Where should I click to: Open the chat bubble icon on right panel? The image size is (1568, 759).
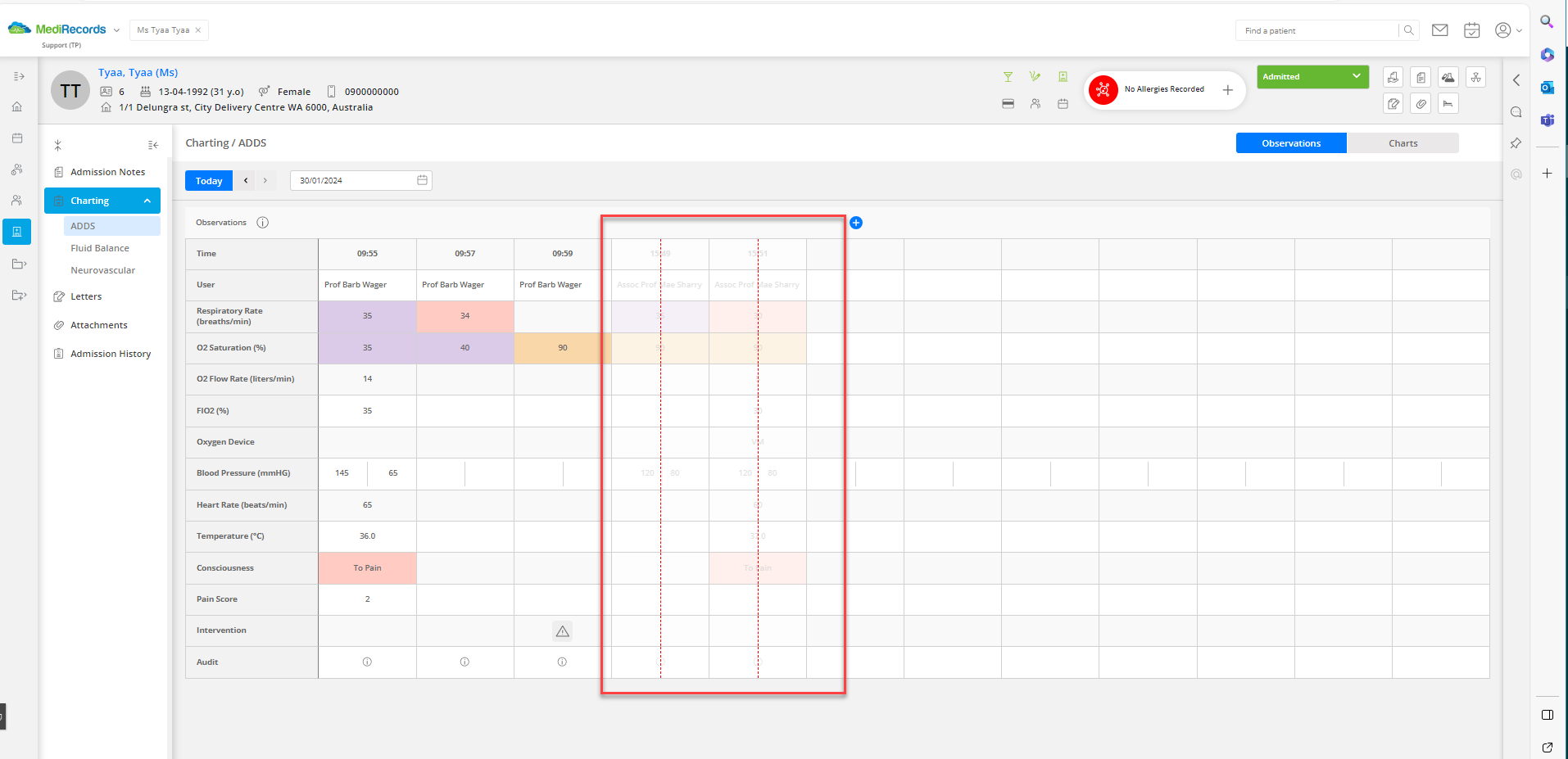coord(1516,112)
